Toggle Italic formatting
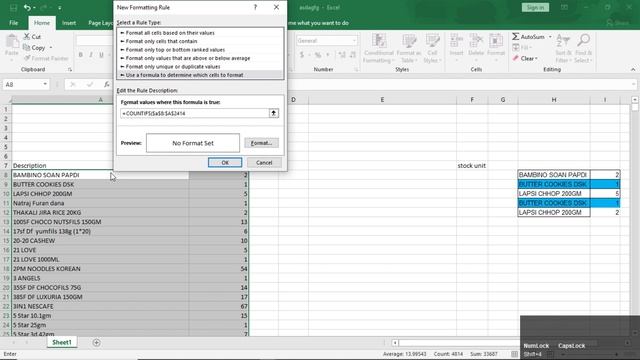This screenshot has height=360, width=640. pyautogui.click(x=91, y=55)
